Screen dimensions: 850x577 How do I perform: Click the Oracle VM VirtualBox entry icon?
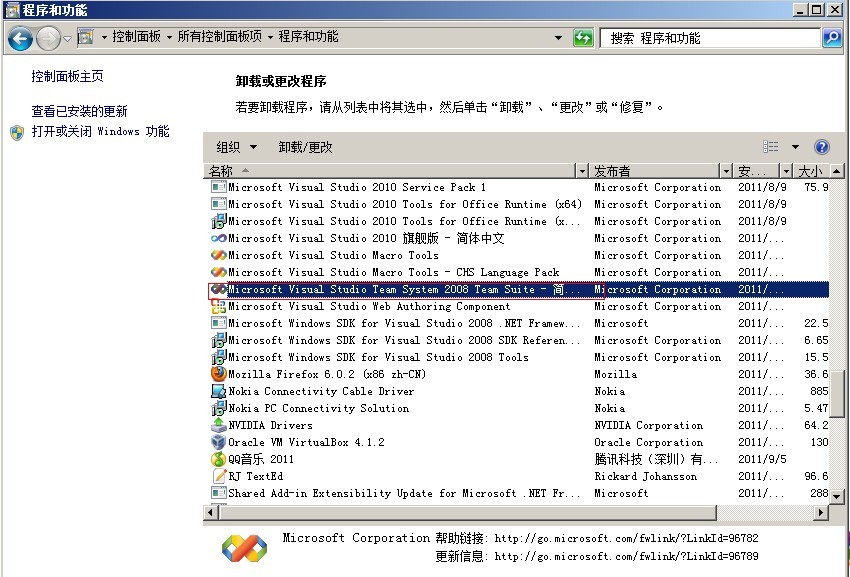click(218, 442)
